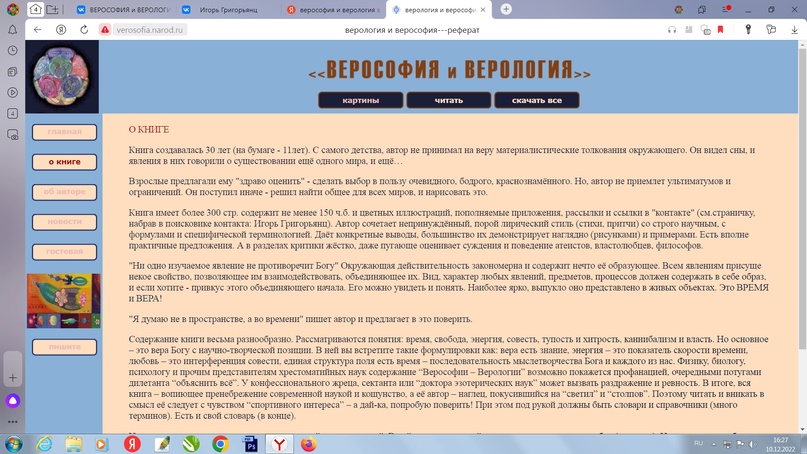This screenshot has height=454, width=807.
Task: Open the password manager key icon
Action: (x=748, y=30)
